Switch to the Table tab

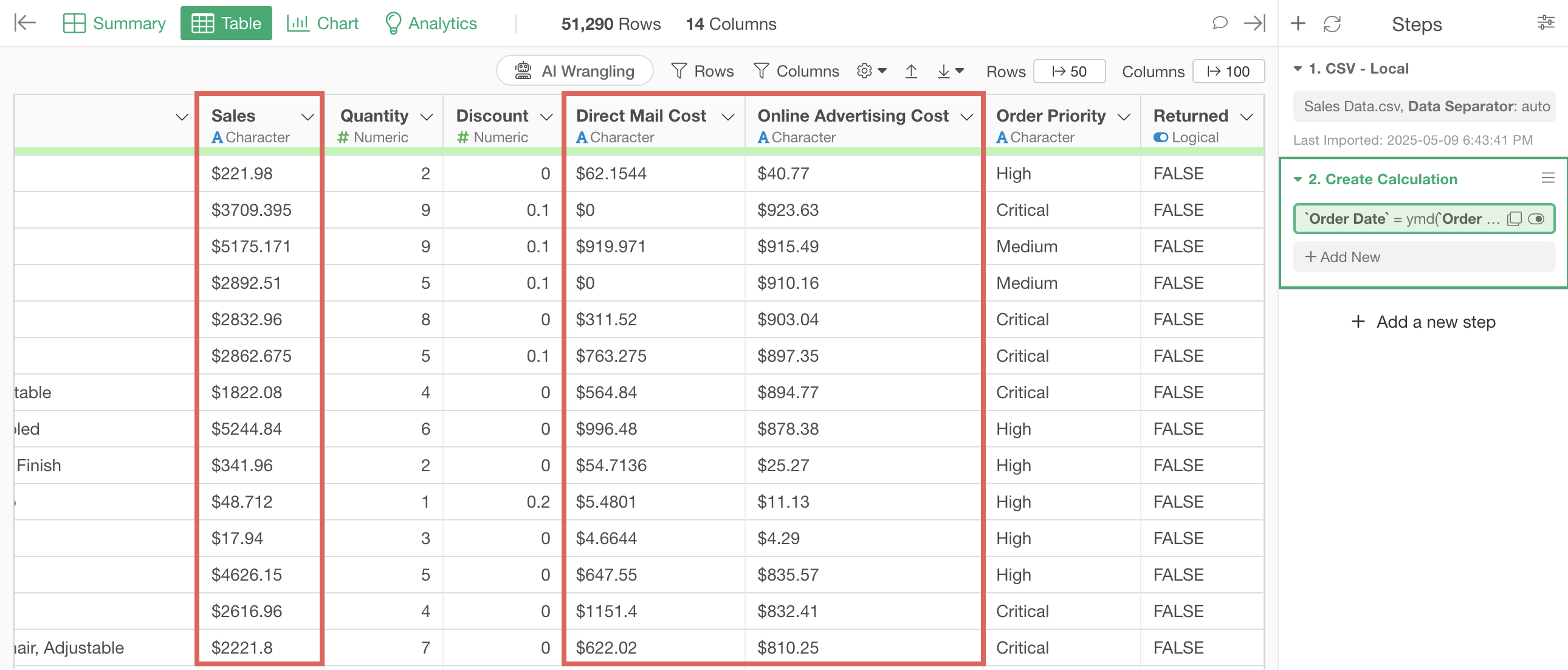[x=226, y=23]
